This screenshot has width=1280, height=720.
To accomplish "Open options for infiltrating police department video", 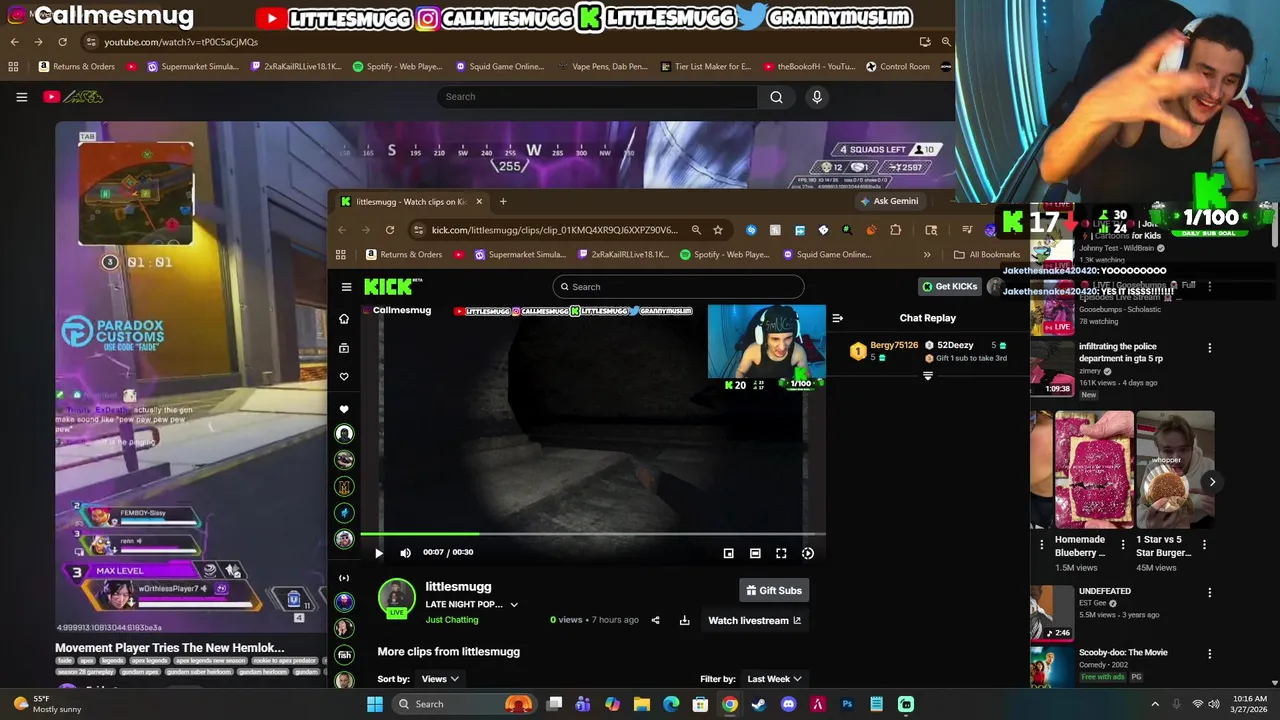I will click(x=1209, y=348).
